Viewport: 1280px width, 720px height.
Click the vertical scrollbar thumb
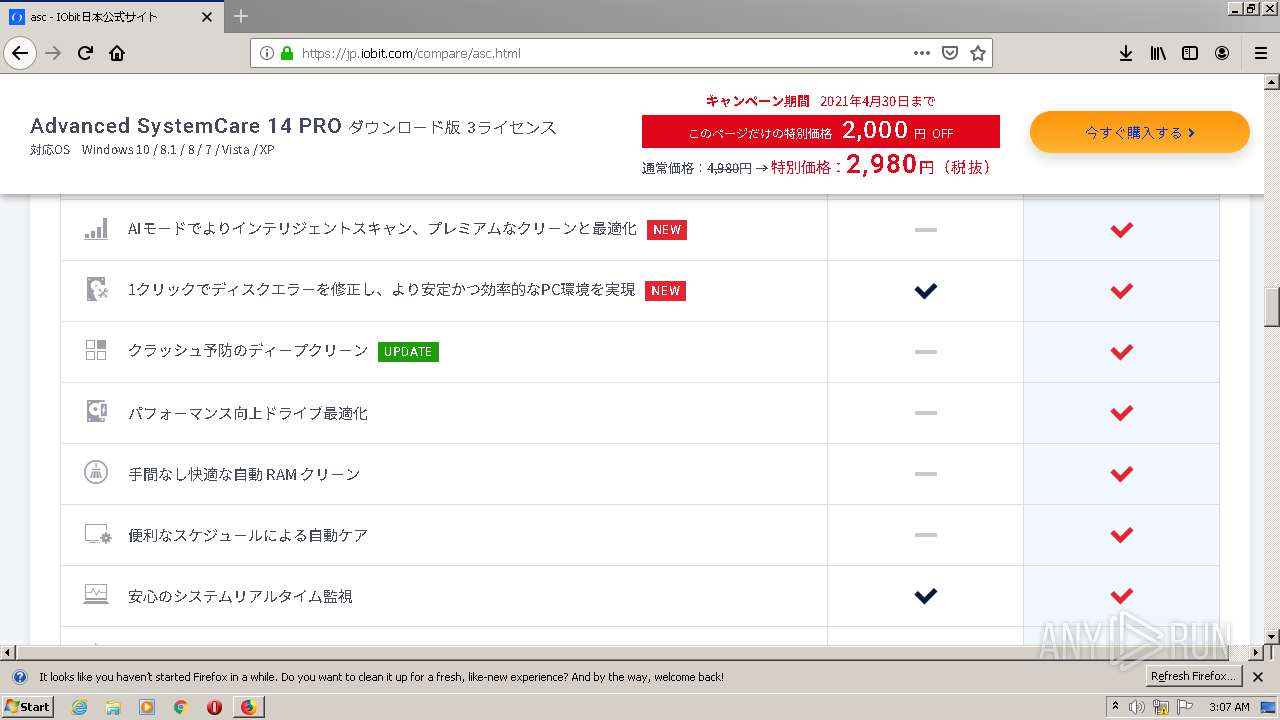coord(1272,307)
